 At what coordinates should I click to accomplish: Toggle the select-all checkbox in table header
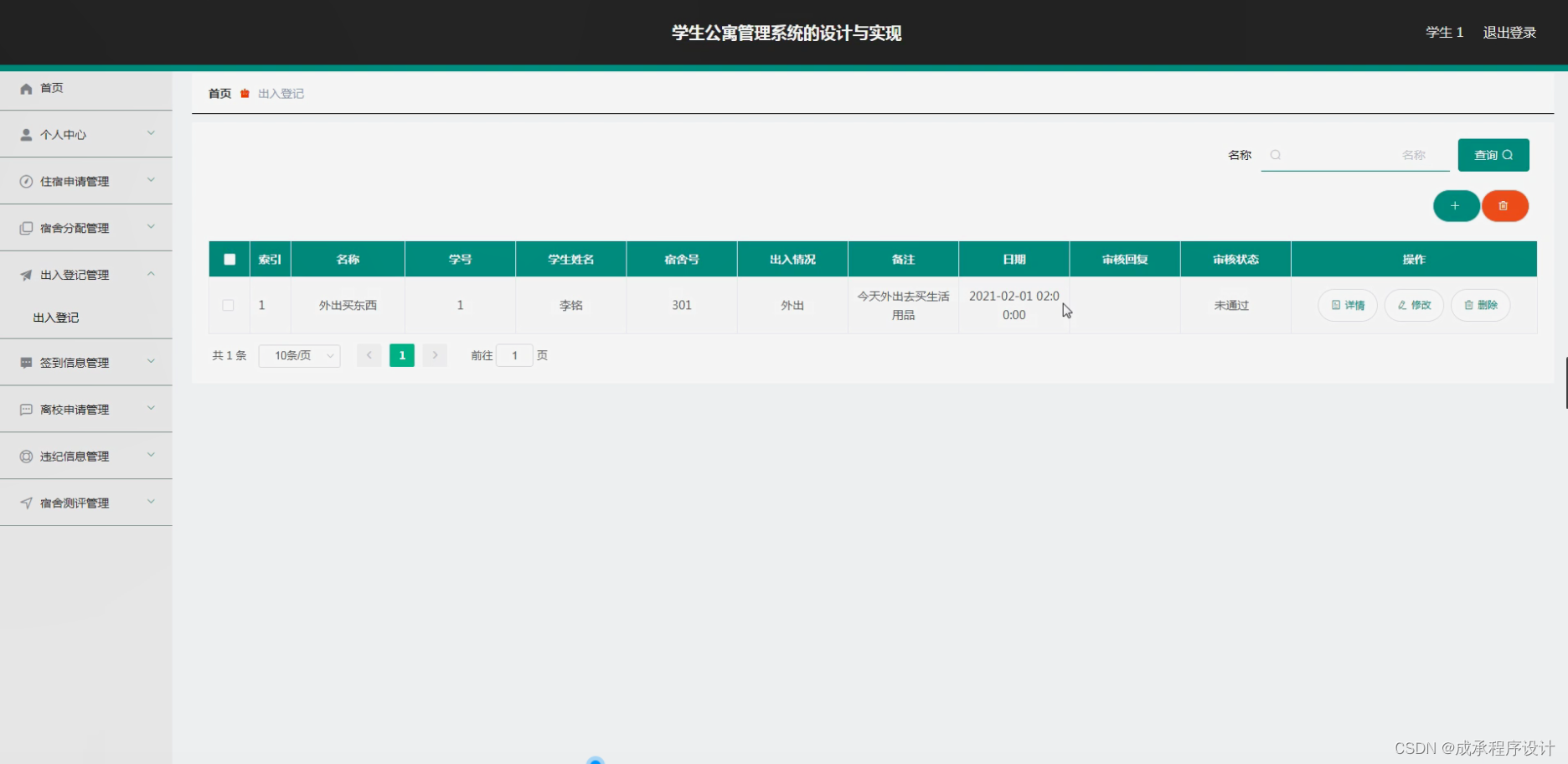click(x=228, y=259)
